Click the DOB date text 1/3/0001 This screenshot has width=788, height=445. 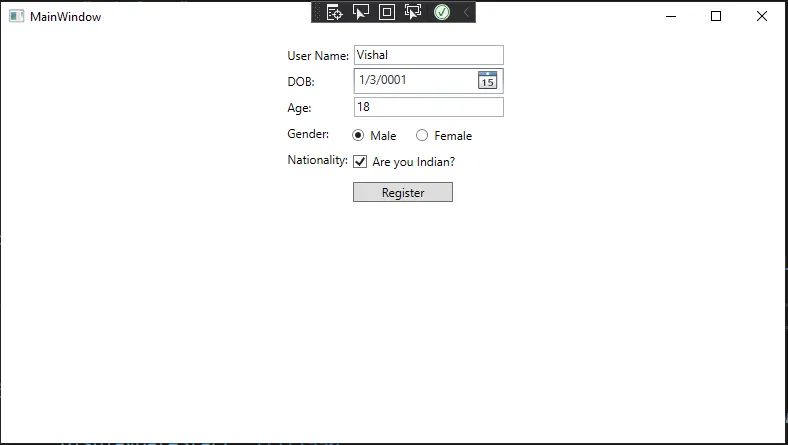tap(382, 80)
